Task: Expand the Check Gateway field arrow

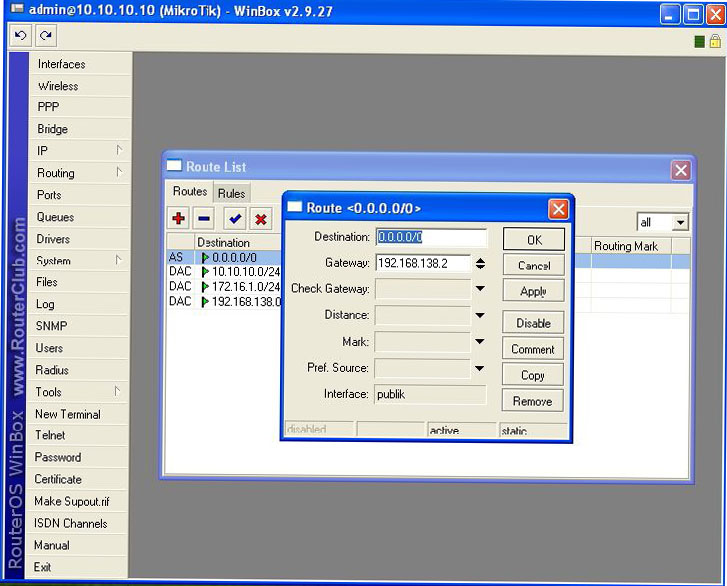Action: point(480,288)
